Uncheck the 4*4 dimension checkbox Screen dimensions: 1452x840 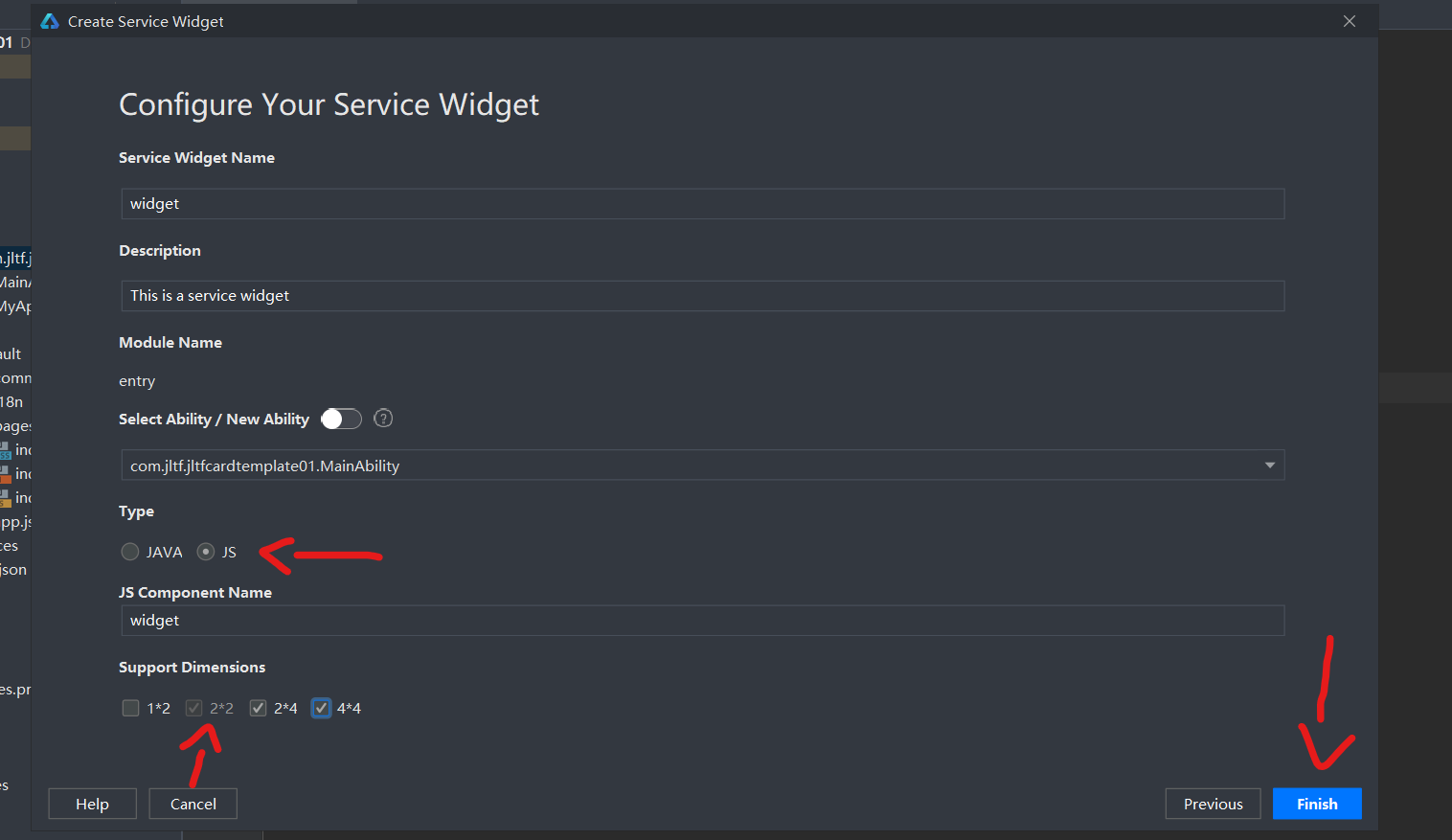[x=322, y=708]
